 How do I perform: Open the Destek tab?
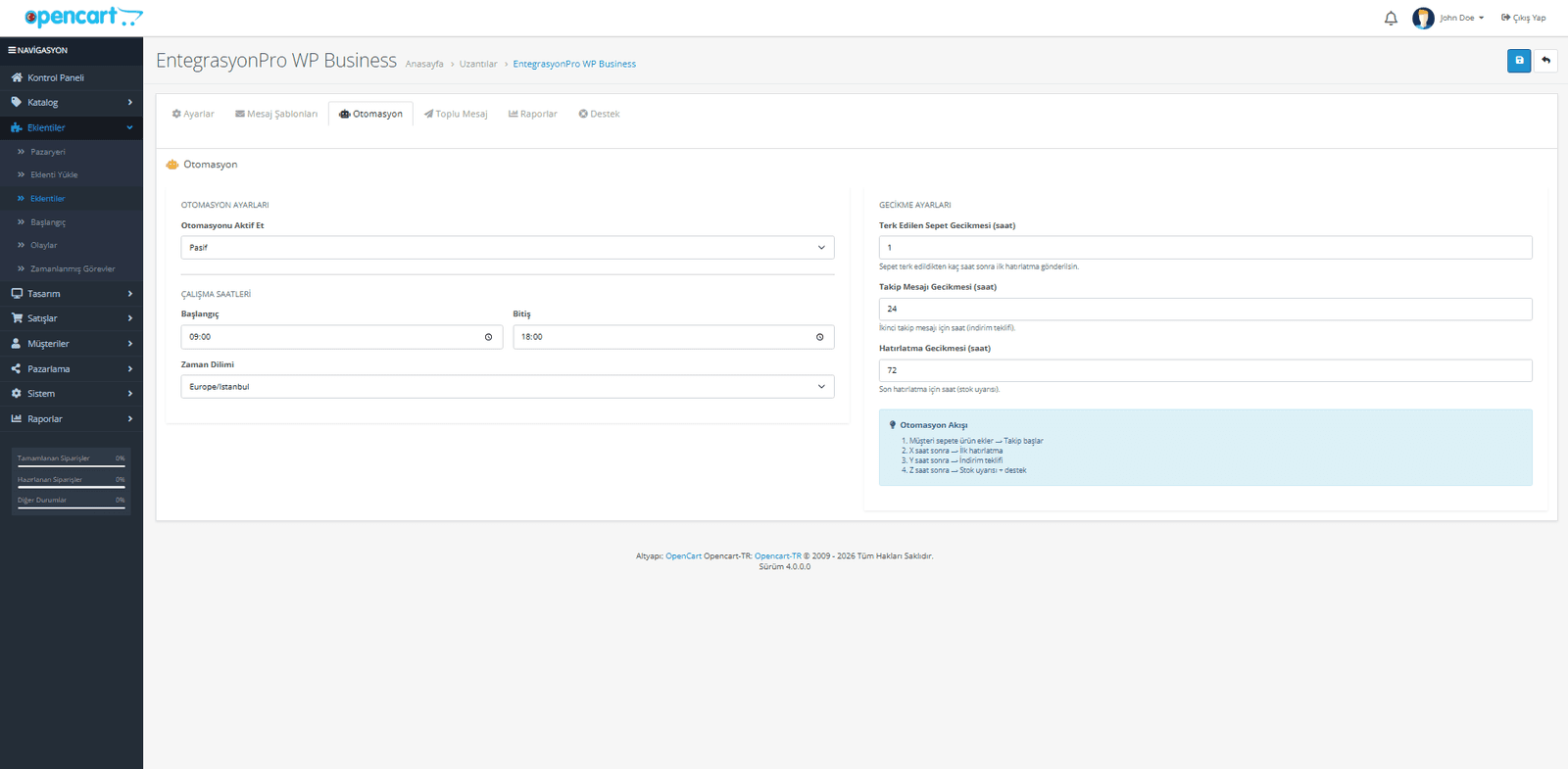pos(599,115)
